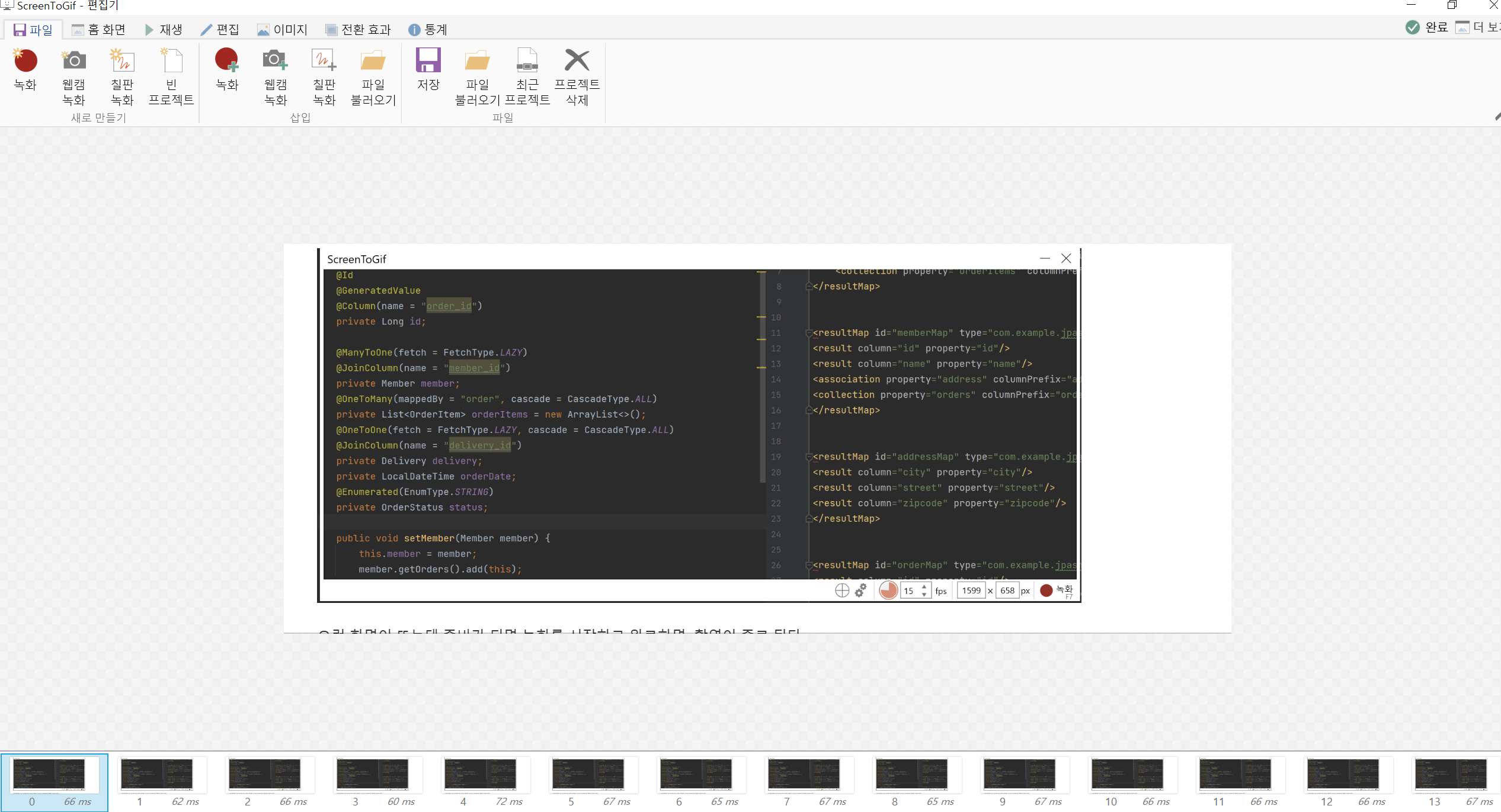Start a new 웹캠 녹화 webcam recording
The height and width of the screenshot is (812, 1501).
pyautogui.click(x=73, y=61)
